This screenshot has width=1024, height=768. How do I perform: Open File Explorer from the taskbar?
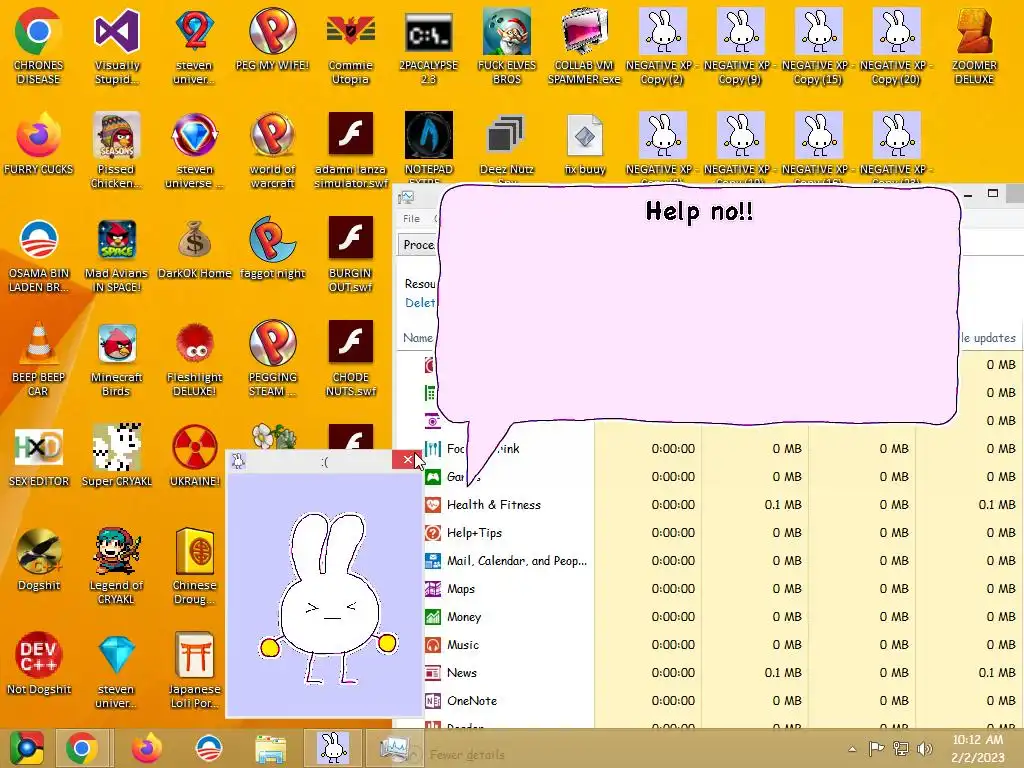(270, 748)
